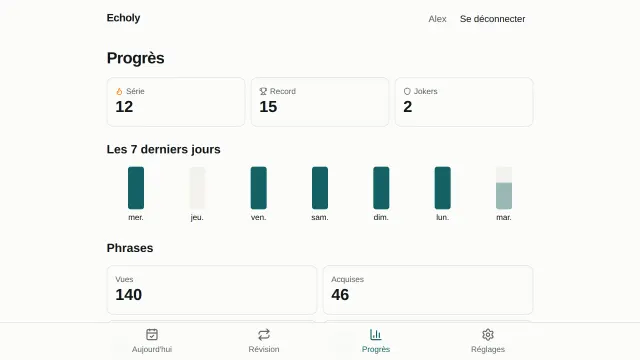640x360 pixels.
Task: Select the empty jeu. day bar
Action: tap(197, 188)
